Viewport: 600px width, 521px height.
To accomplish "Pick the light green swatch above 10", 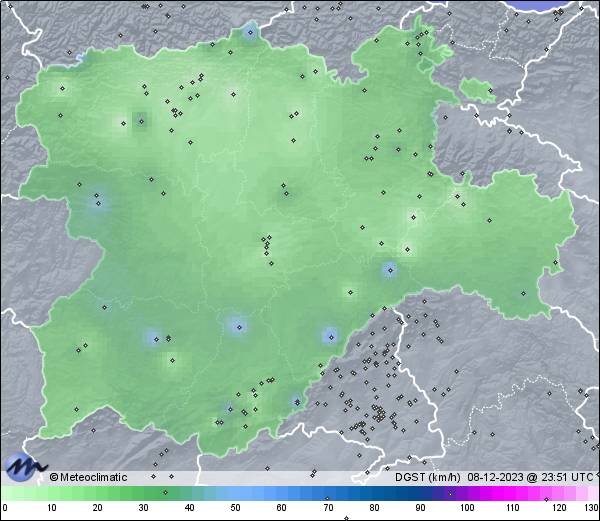I will click(52, 494).
